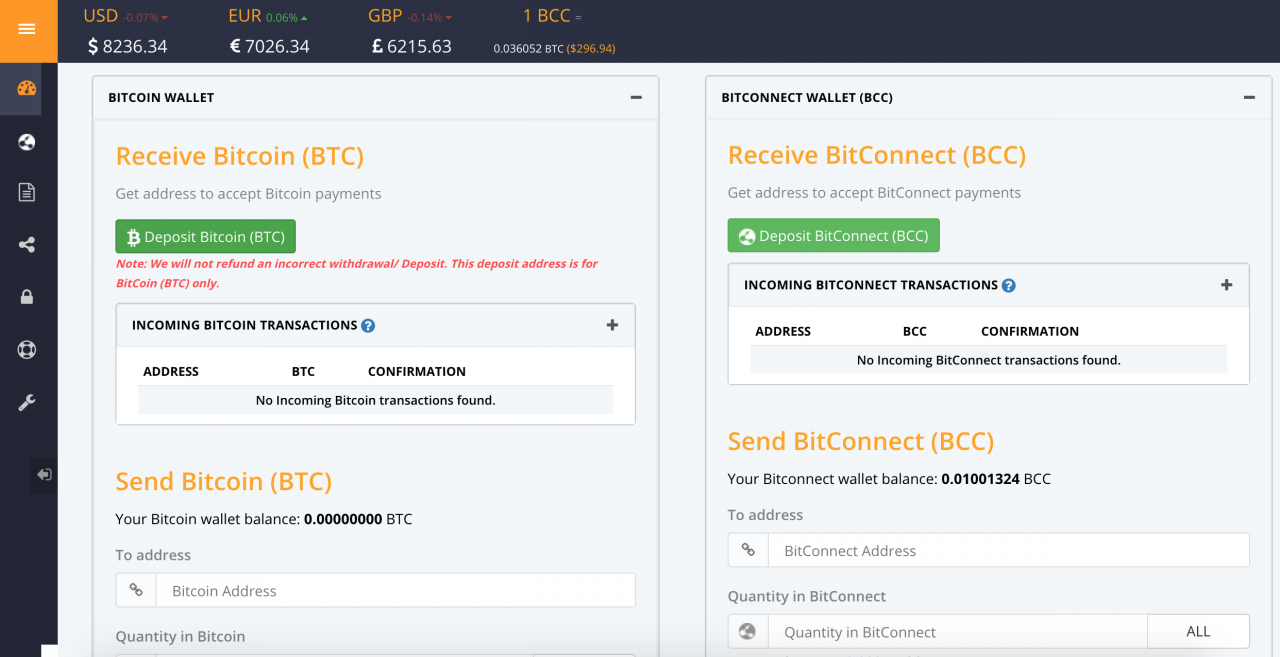Open the lifebuoy support icon in sidebar
Viewport: 1280px width, 657px height.
(27, 350)
